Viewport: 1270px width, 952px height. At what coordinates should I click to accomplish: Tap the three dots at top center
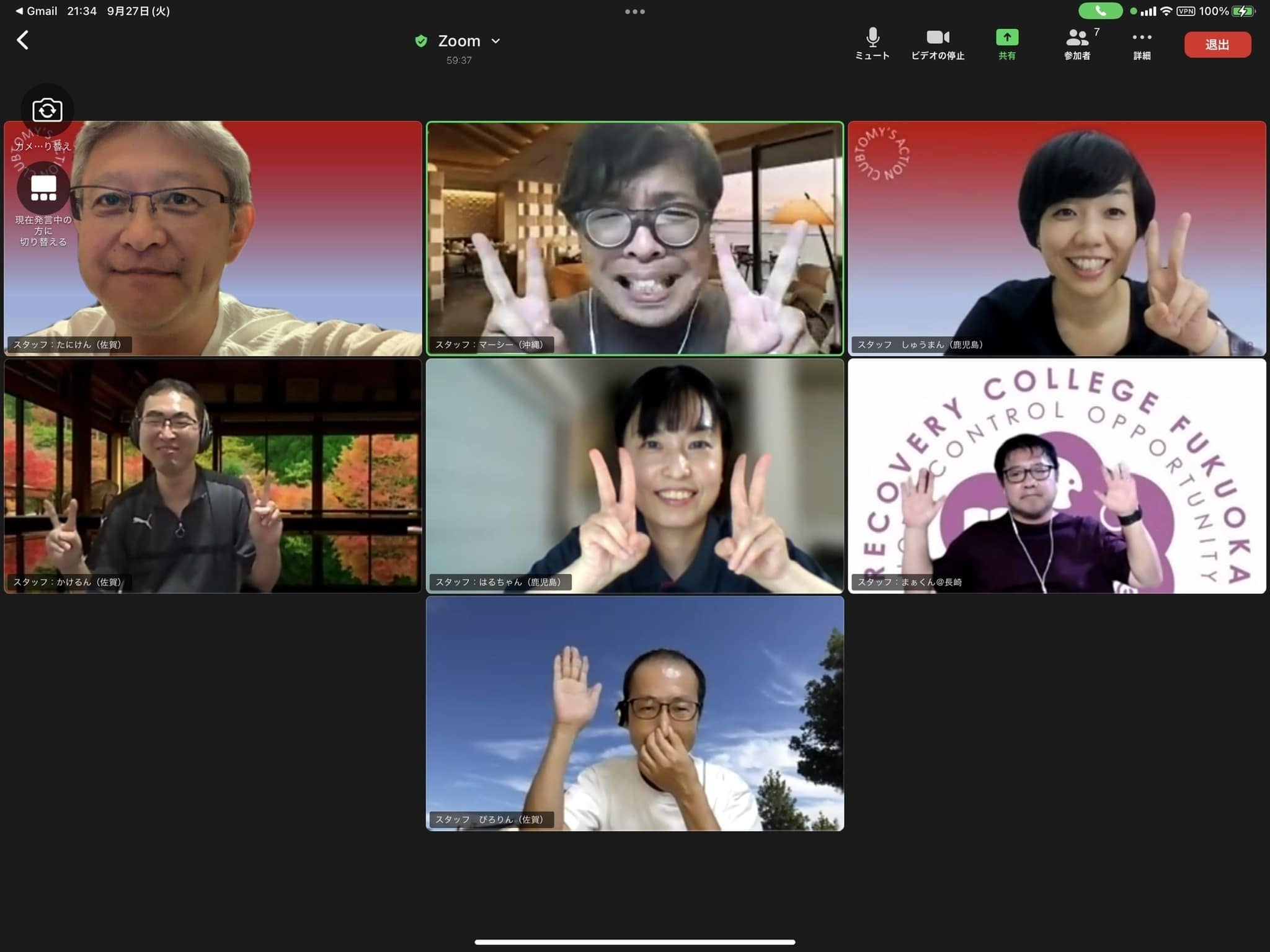pyautogui.click(x=634, y=11)
